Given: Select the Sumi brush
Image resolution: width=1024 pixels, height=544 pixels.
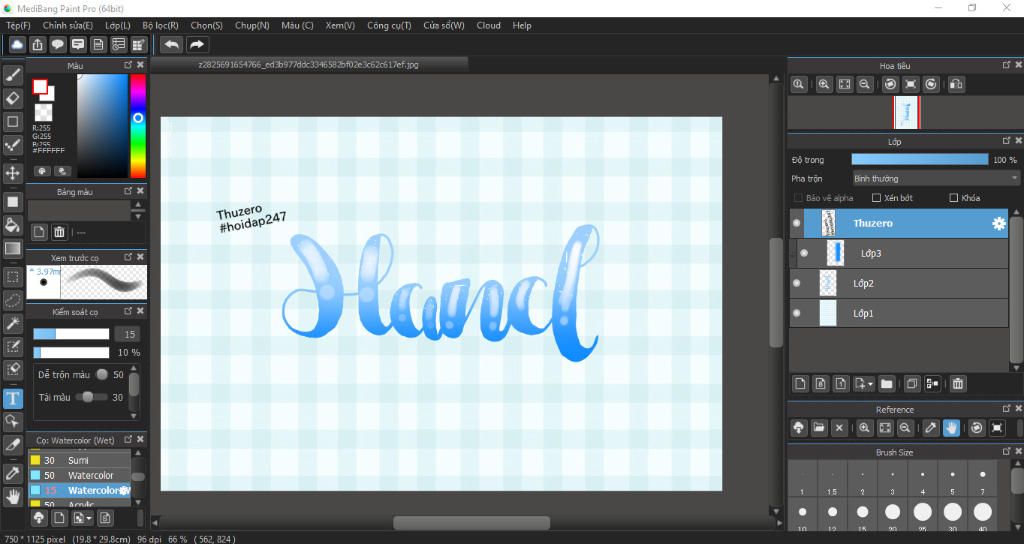Looking at the screenshot, I should tap(79, 460).
